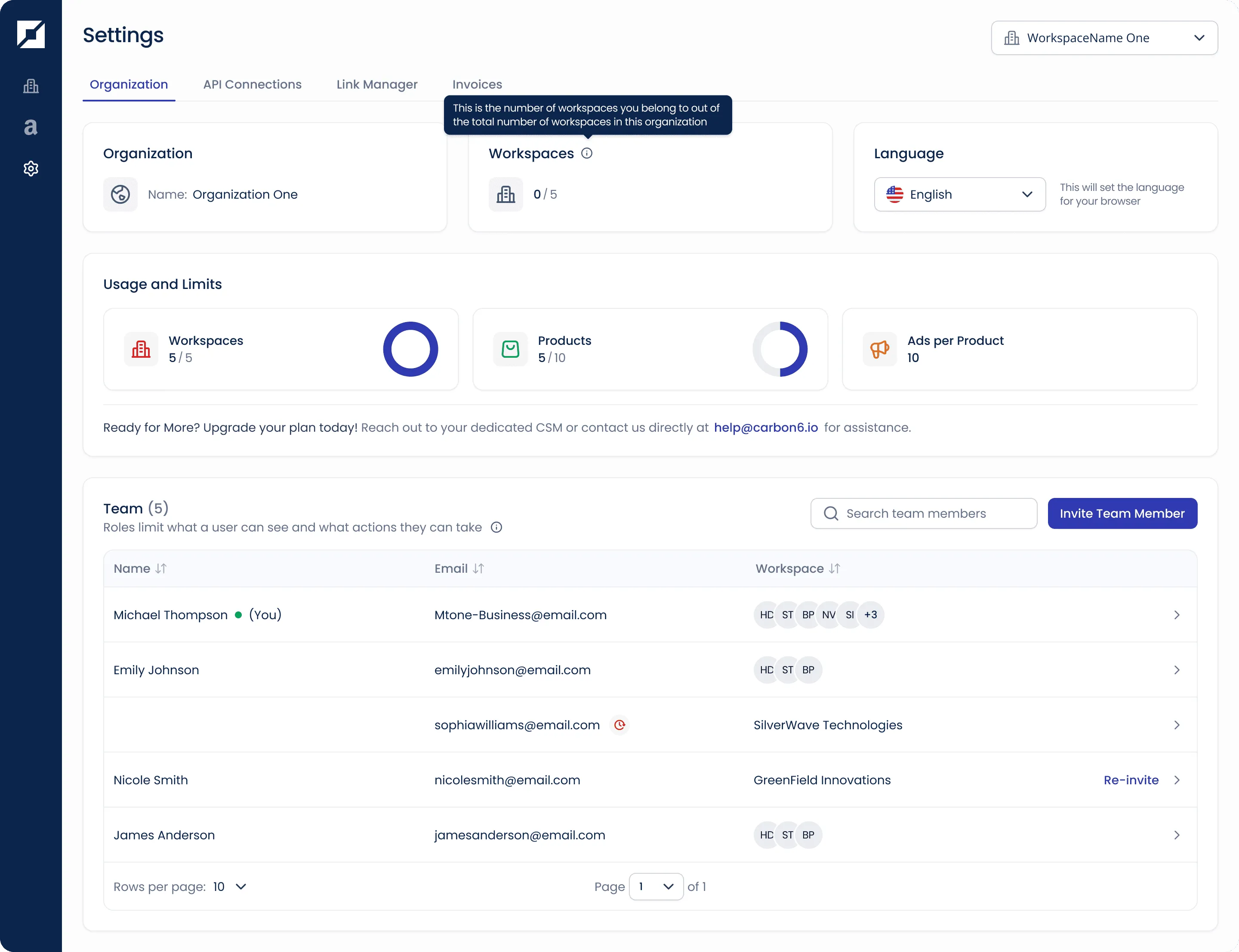Click the red building icon in the Workspaces usage card

(141, 349)
